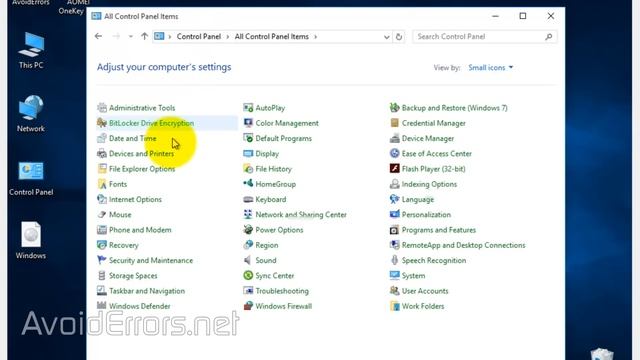Open the Programs and Features link
Image resolution: width=640 pixels, height=360 pixels.
439,230
